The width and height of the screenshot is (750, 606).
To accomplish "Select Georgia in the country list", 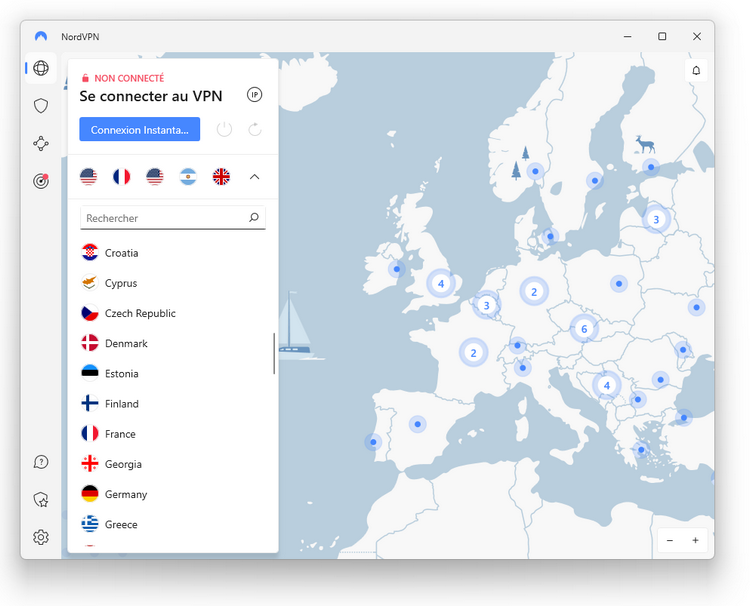I will (173, 463).
